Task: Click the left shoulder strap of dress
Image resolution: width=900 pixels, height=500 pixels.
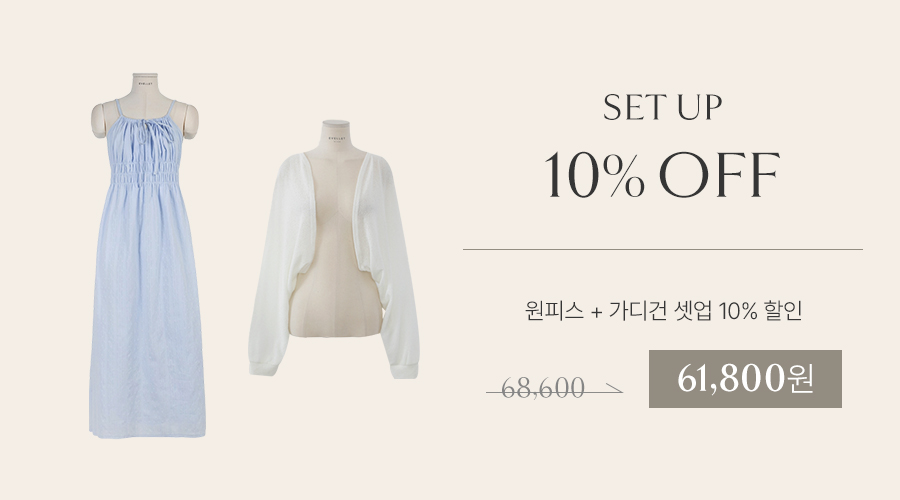Action: [118, 109]
